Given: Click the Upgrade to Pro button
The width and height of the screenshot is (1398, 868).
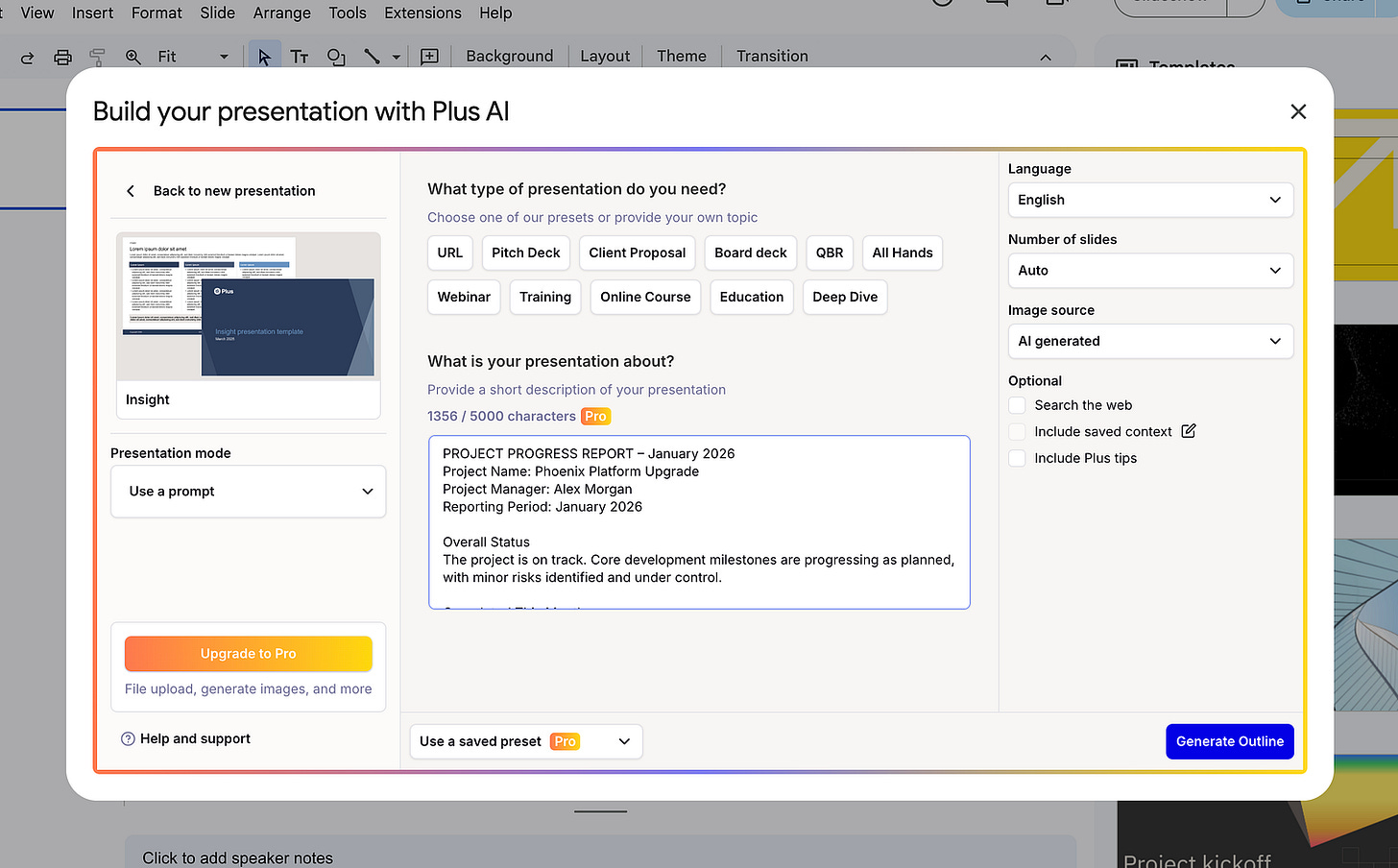Looking at the screenshot, I should pyautogui.click(x=249, y=654).
